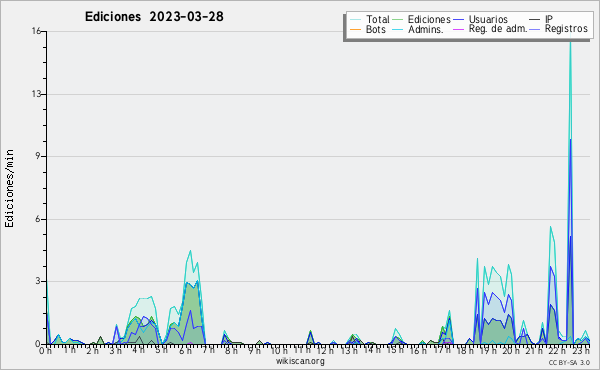
Task: Click the '7 h' x-axis label
Action: point(208,351)
